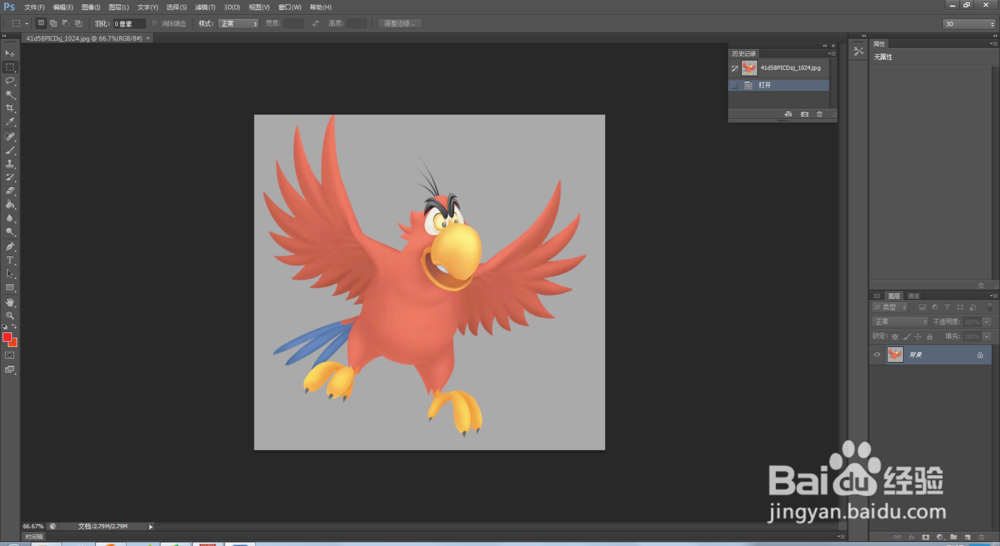Select the Pen tool
Viewport: 1000px width, 546px height.
(10, 246)
